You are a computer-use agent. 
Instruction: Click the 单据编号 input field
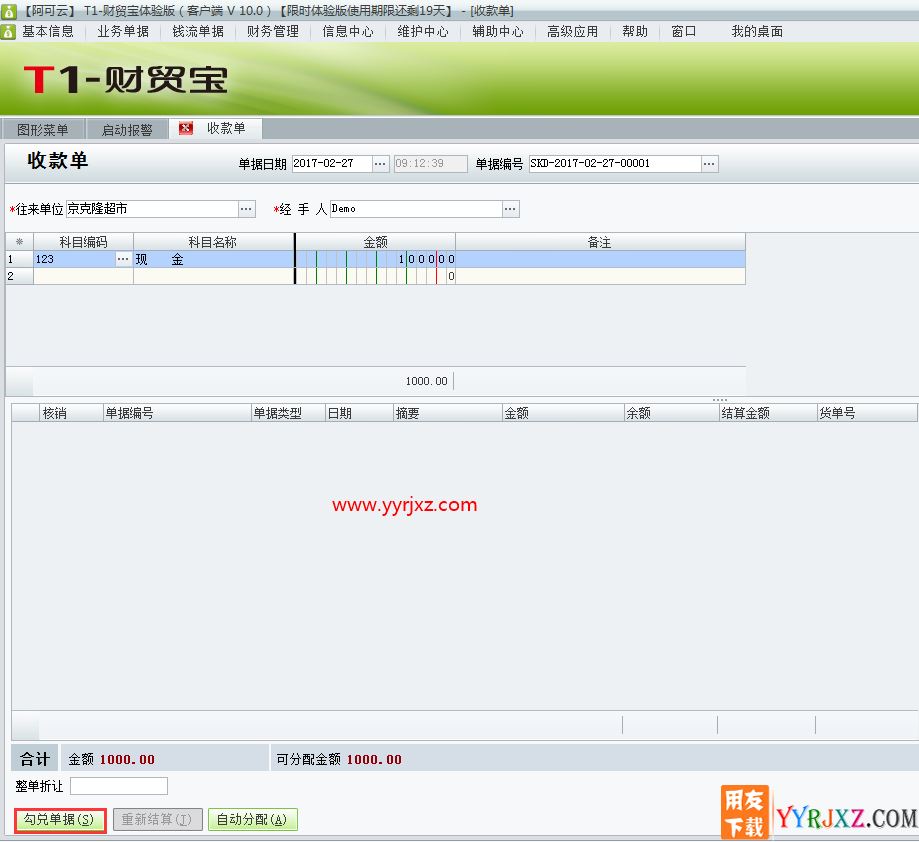coord(615,164)
